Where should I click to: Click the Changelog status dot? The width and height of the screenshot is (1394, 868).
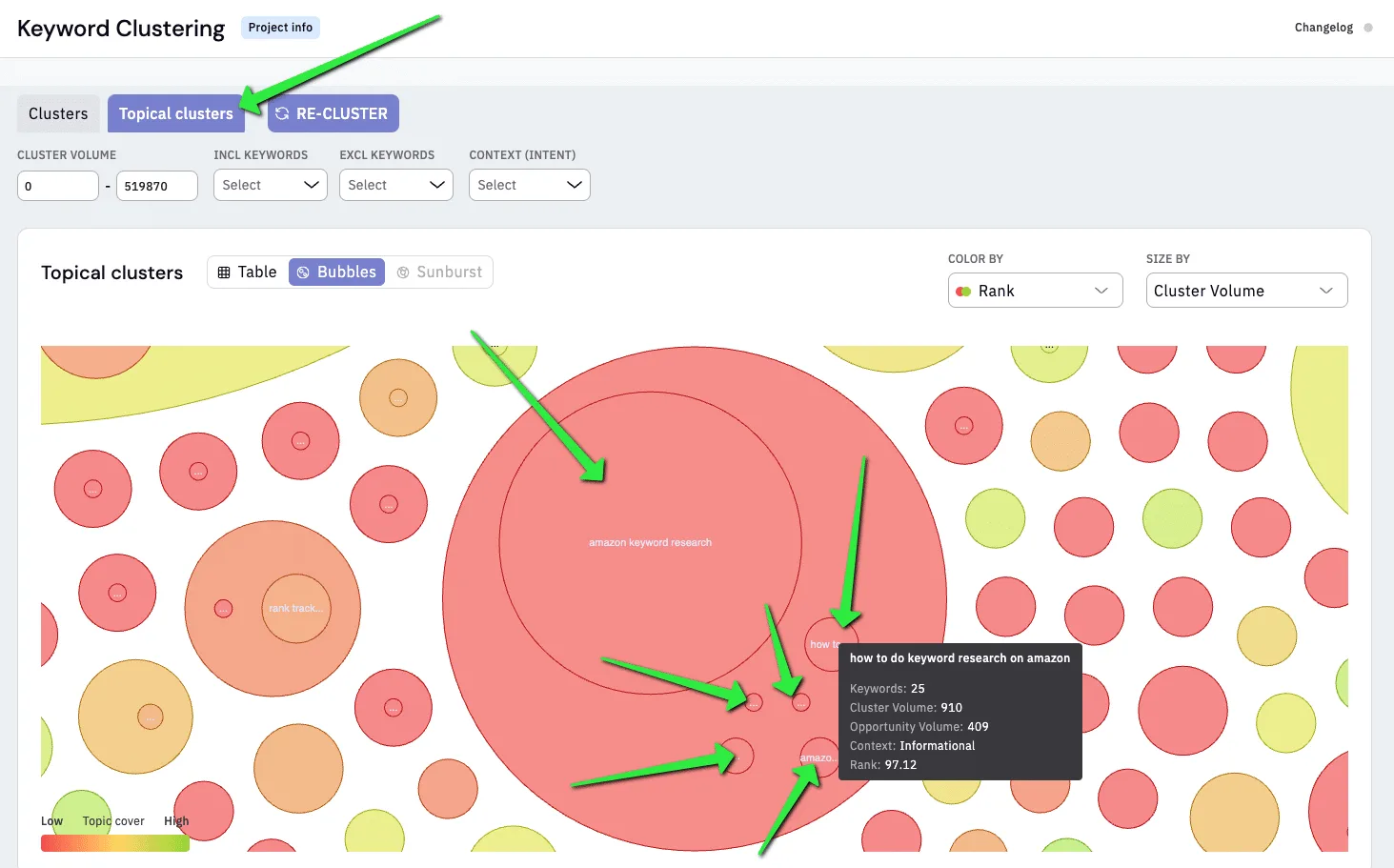point(1368,28)
